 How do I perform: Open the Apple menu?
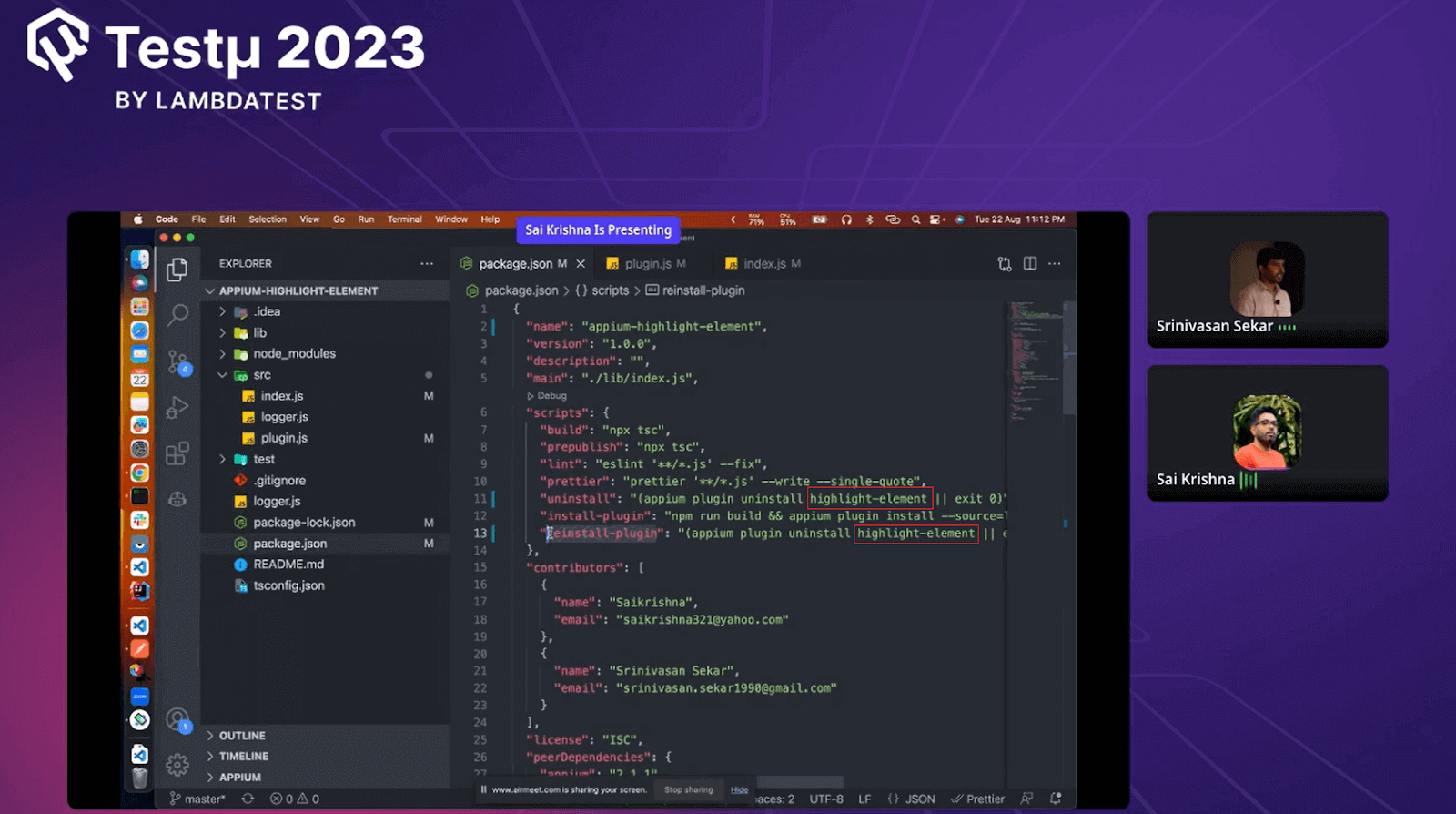click(x=138, y=219)
